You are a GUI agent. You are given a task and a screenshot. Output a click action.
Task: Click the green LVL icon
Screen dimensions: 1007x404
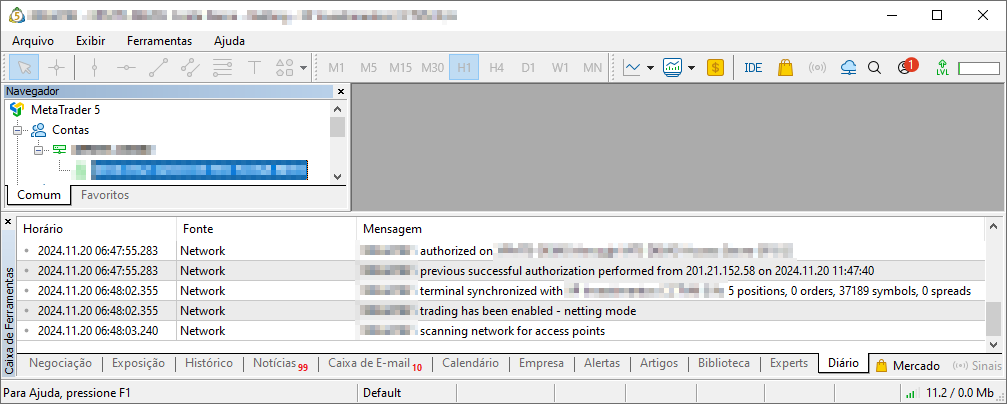tap(942, 68)
